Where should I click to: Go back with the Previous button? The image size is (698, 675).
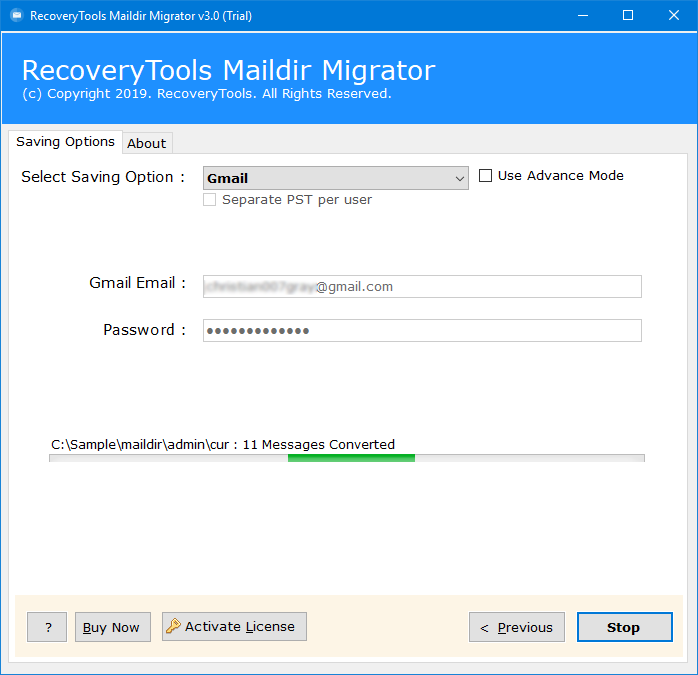pos(517,627)
